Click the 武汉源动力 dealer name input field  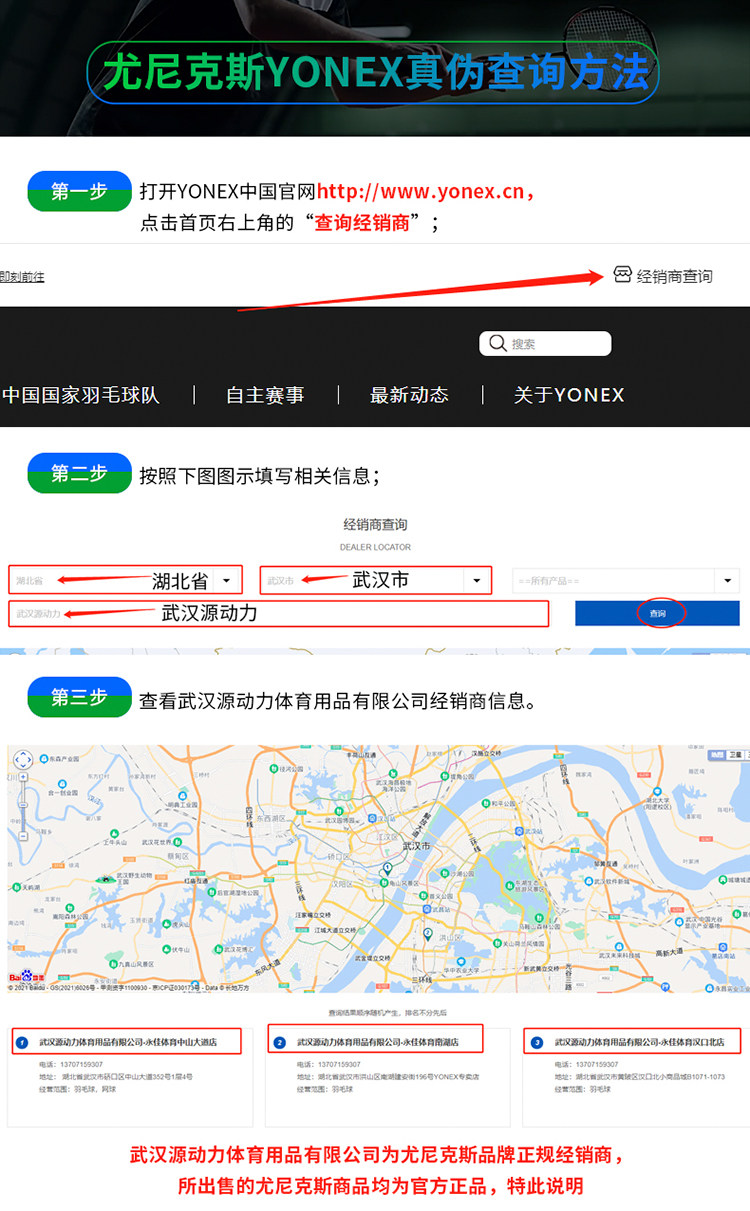(279, 613)
